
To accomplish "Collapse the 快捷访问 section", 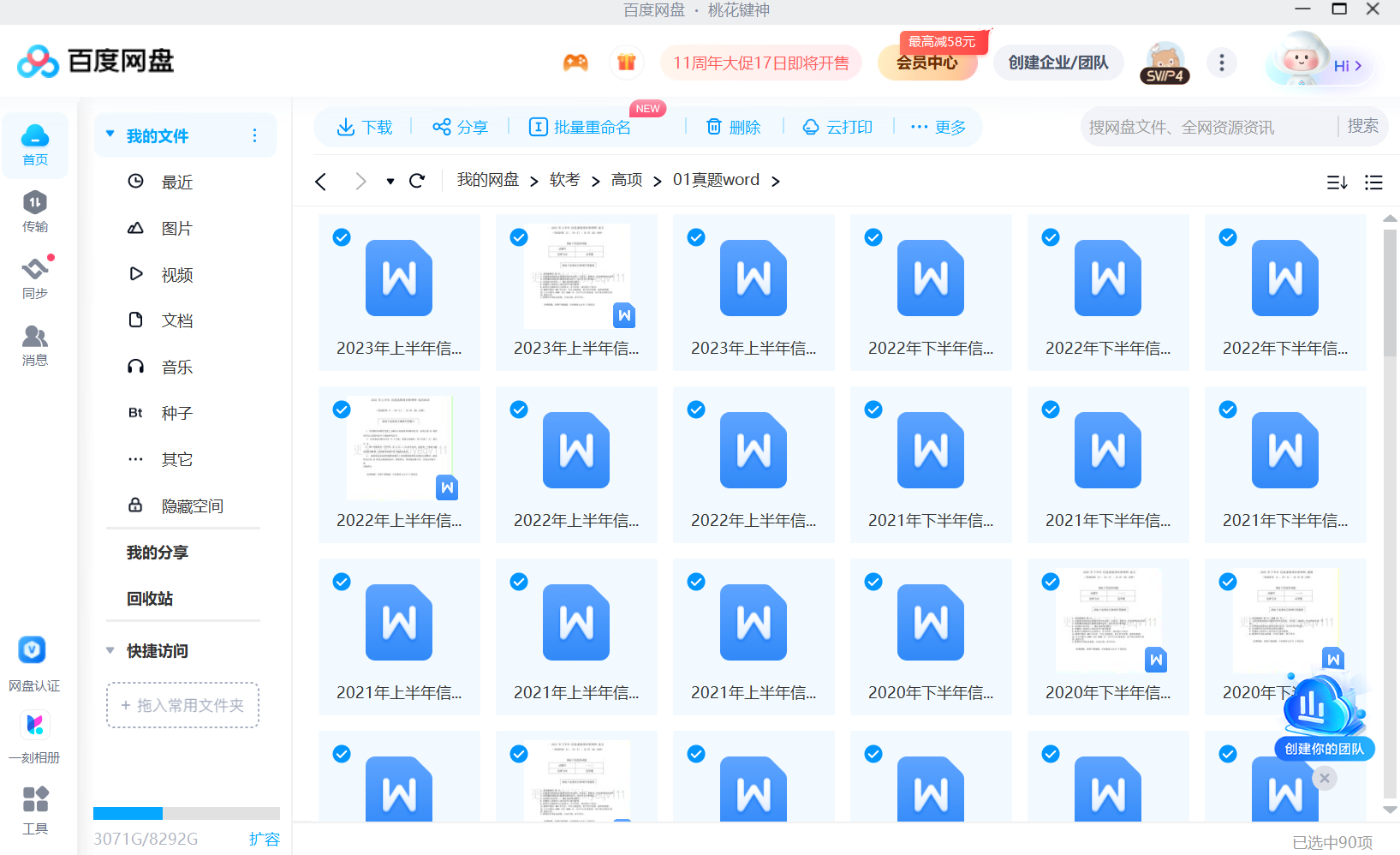I will point(110,651).
